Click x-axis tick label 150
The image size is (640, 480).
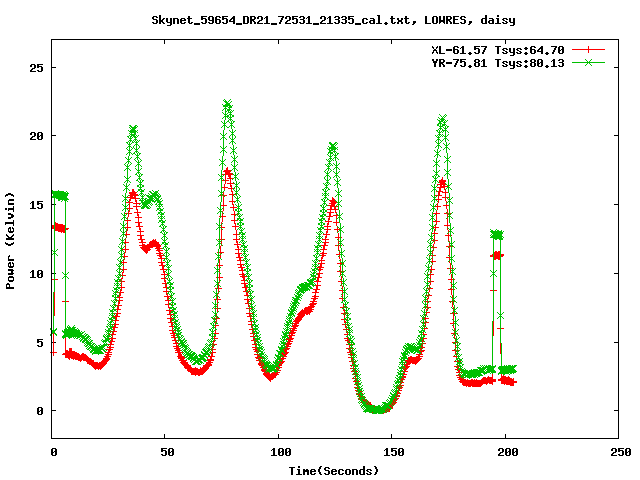(394, 452)
